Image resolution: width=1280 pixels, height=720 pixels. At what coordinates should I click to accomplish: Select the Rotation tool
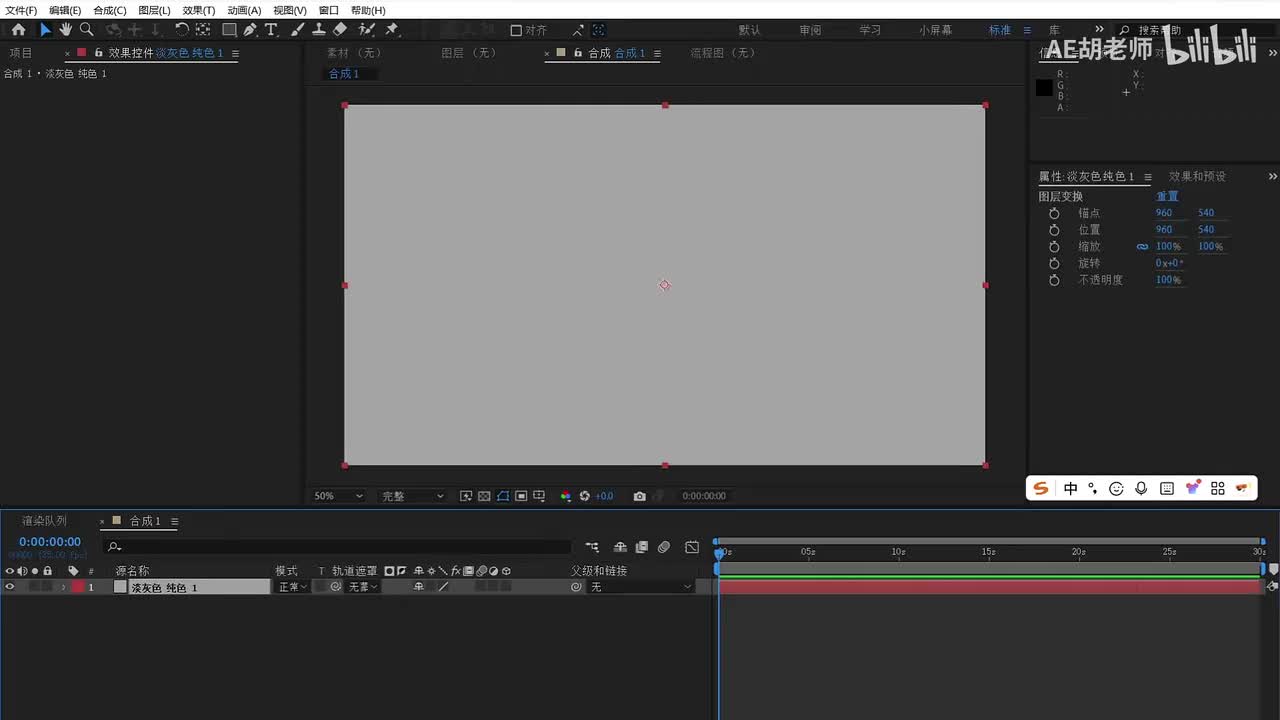pos(182,30)
